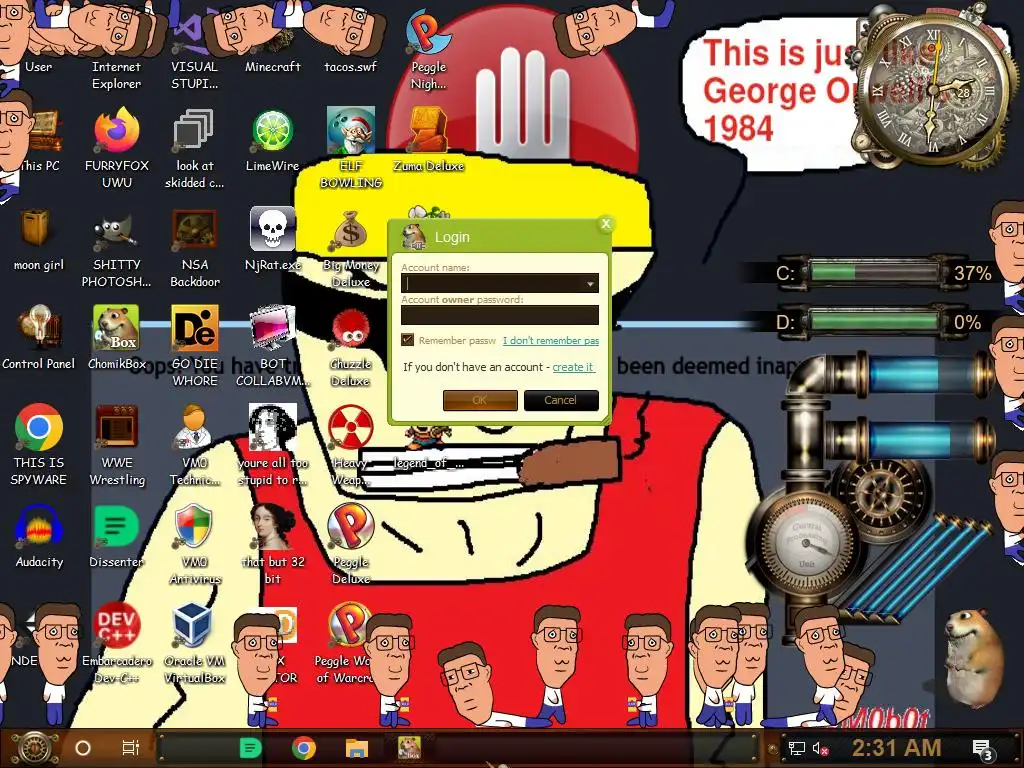
Task: Click the D: drive usage bar
Action: coord(874,322)
